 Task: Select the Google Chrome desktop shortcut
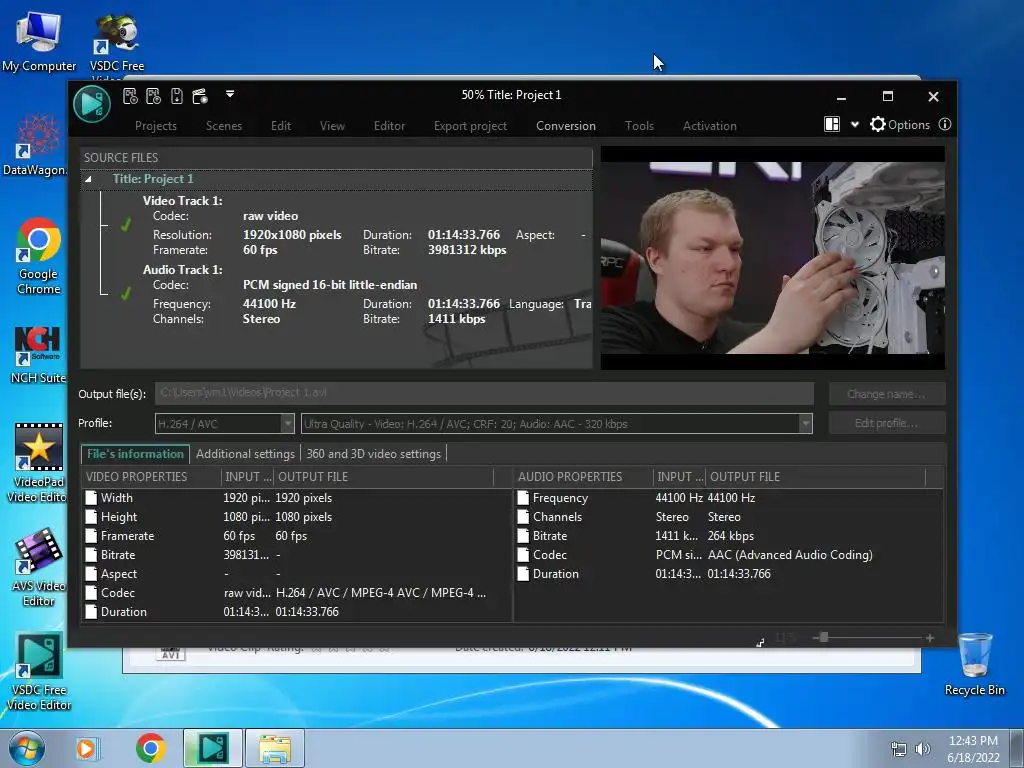[39, 256]
